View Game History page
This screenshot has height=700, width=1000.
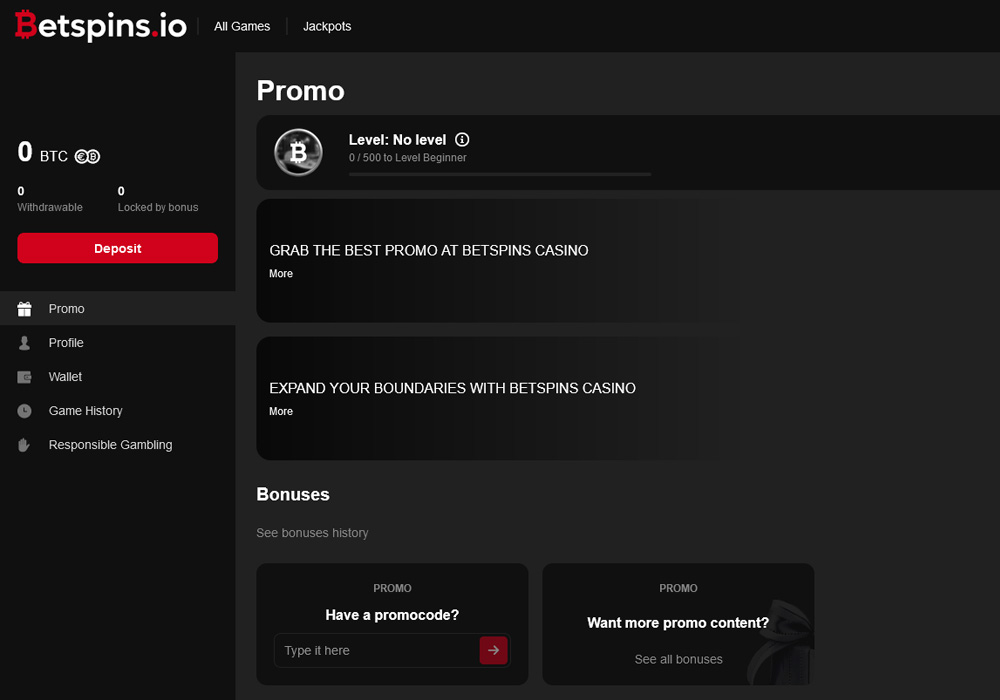[x=118, y=411]
